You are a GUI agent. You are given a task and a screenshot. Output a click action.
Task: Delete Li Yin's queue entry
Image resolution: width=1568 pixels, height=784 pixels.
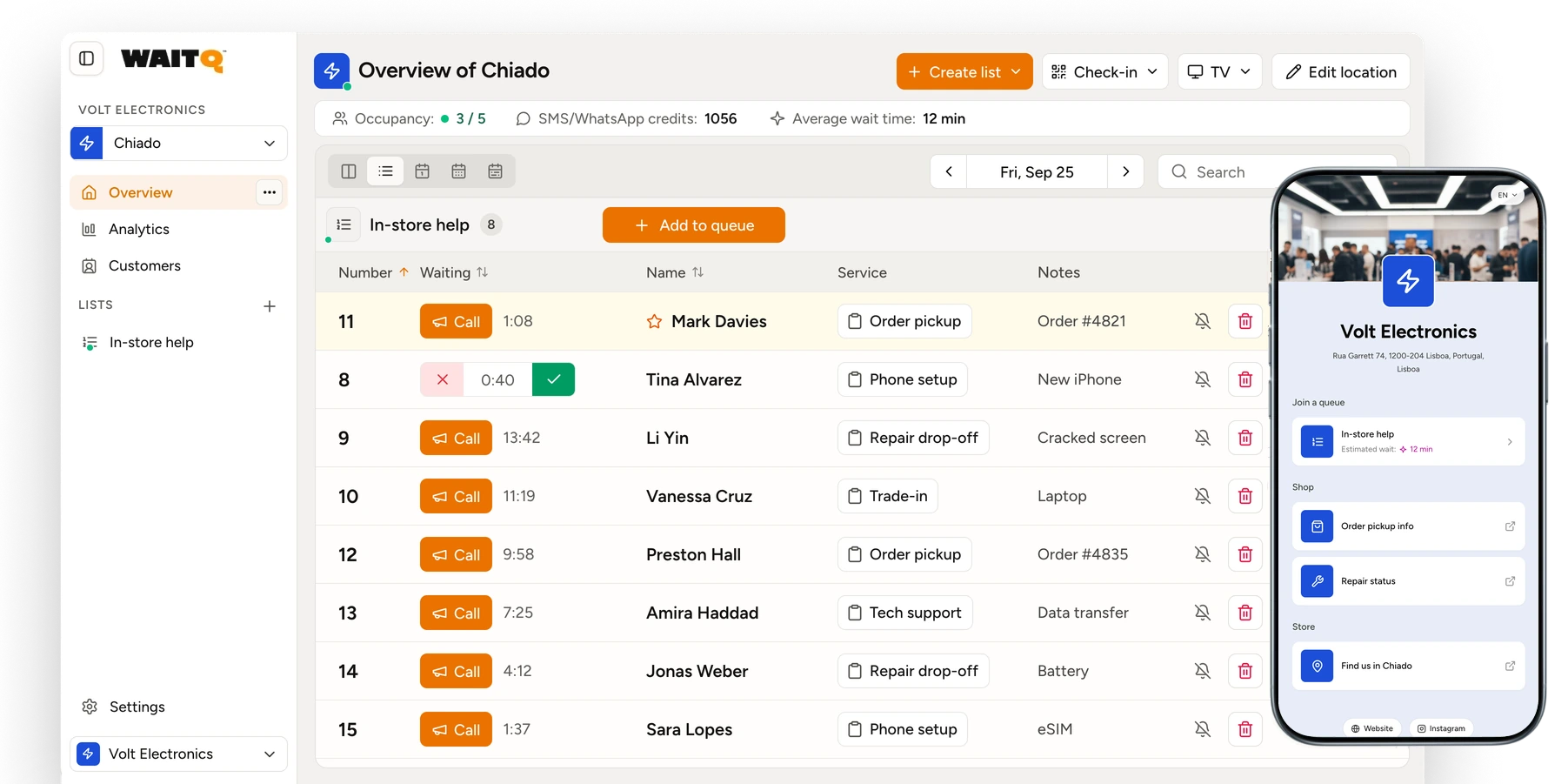coord(1245,438)
